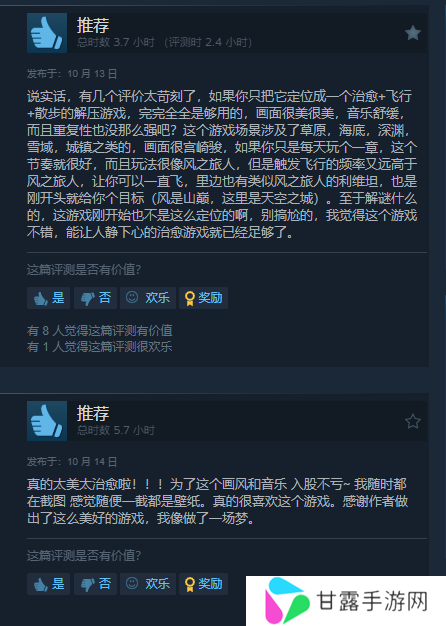Click the thumbs-up recommend icon of first review
Image resolution: width=446 pixels, height=626 pixels.
47,33
